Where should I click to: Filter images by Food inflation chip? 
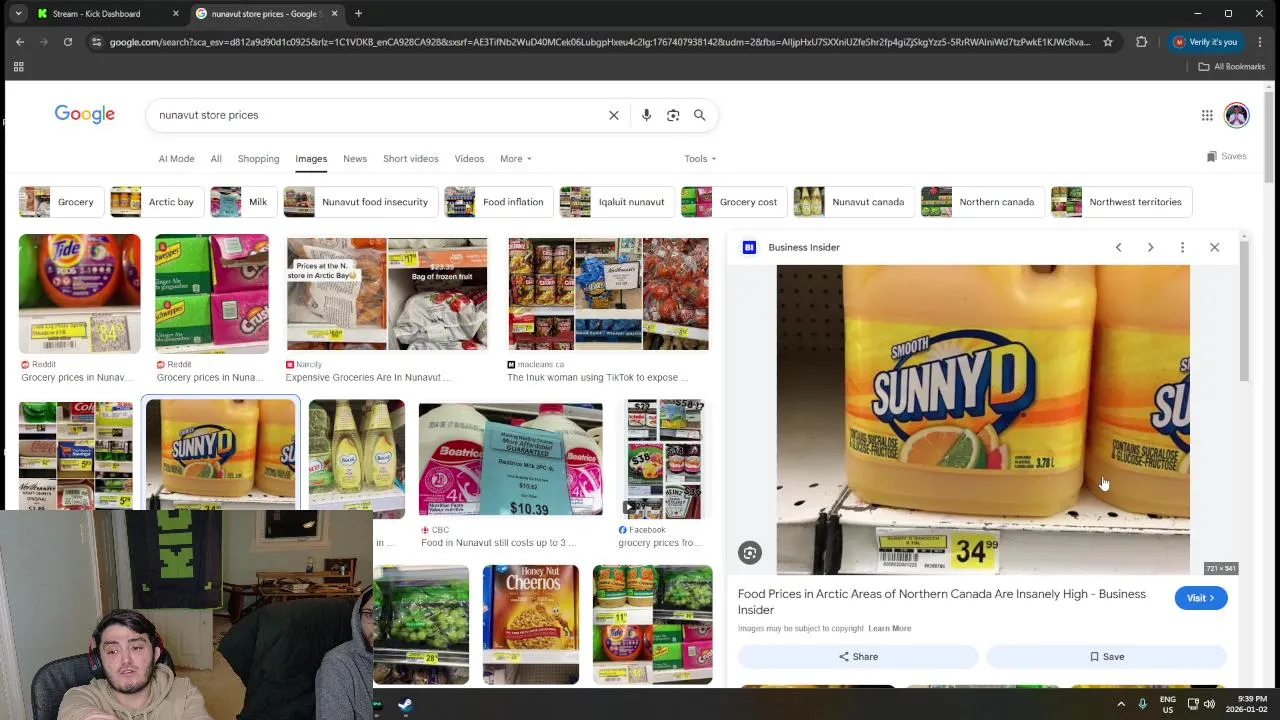pos(497,202)
